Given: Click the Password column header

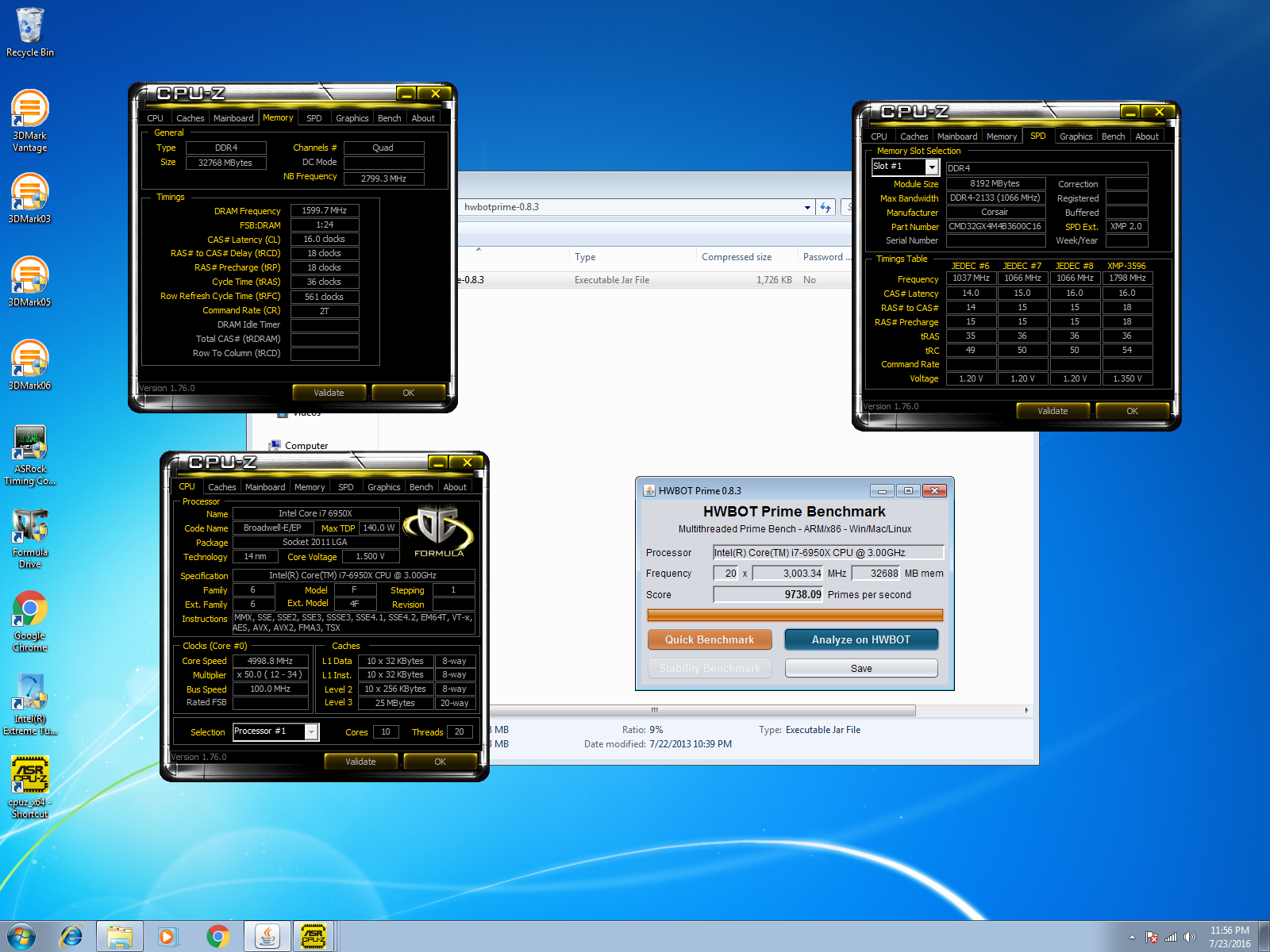Looking at the screenshot, I should click(825, 257).
